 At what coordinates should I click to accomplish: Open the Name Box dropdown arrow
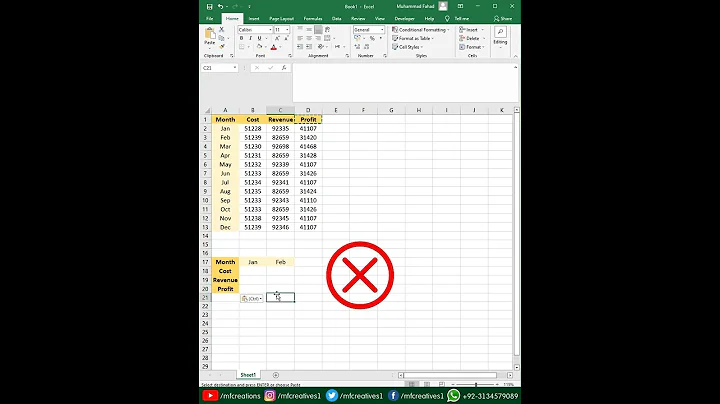coord(235,67)
